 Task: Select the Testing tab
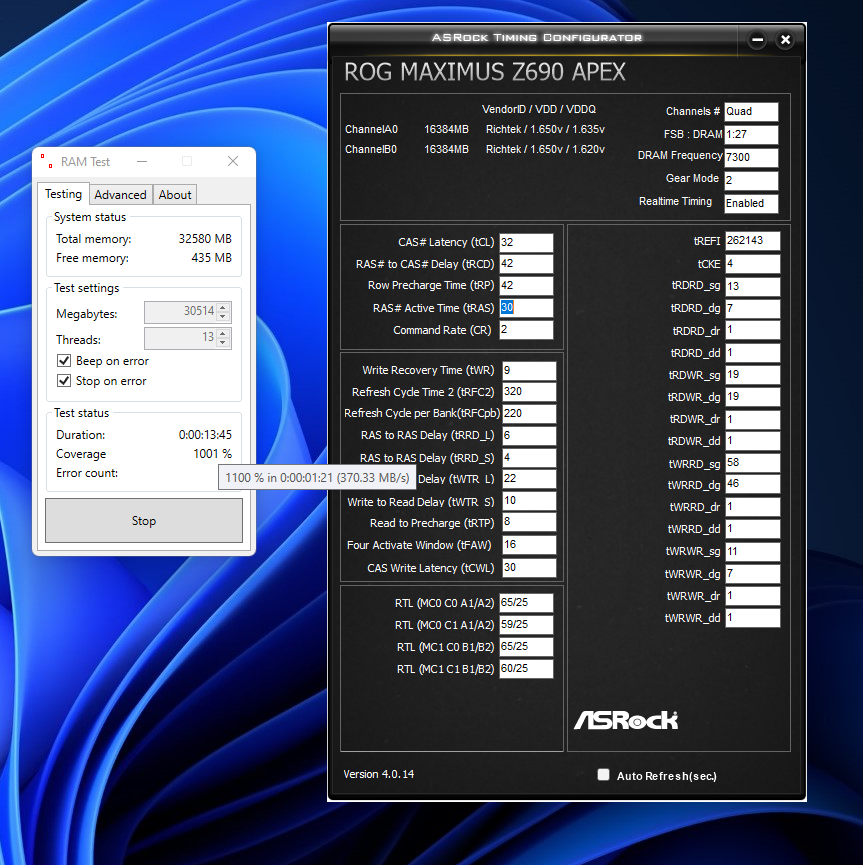[63, 194]
